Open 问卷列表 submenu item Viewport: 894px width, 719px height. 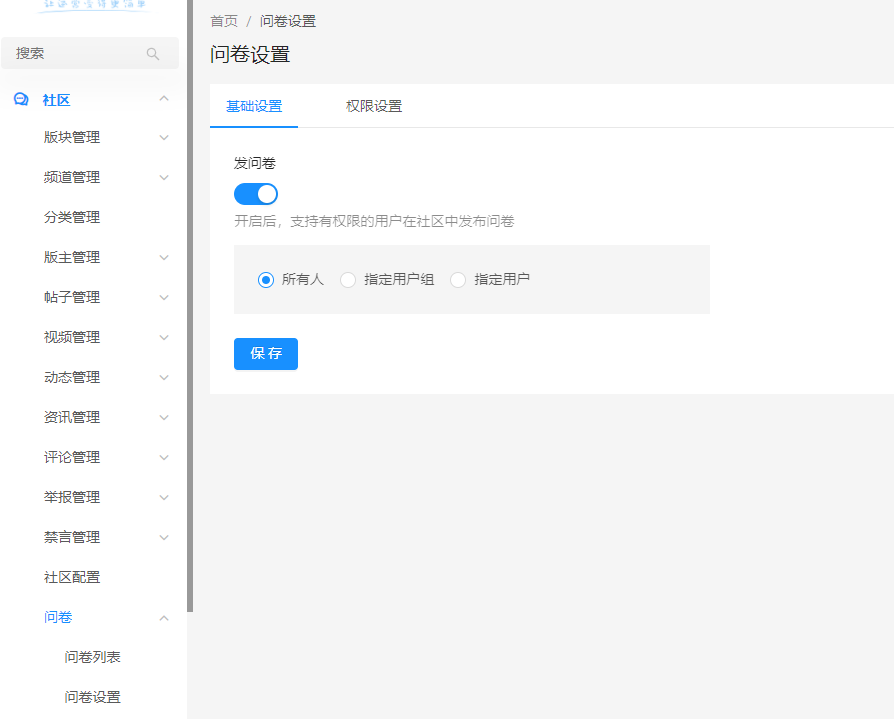92,657
